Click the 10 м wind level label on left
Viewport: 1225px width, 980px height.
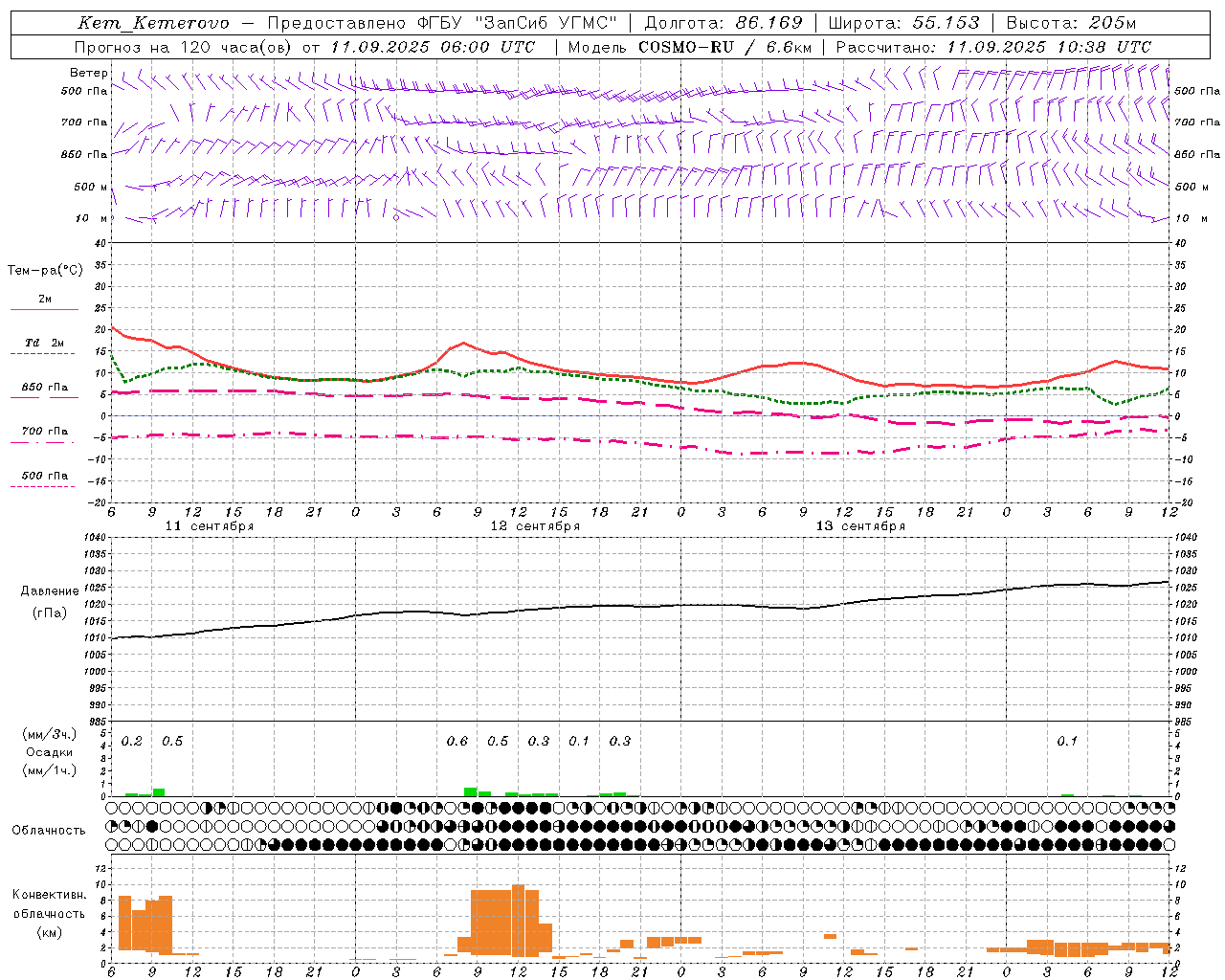92,218
